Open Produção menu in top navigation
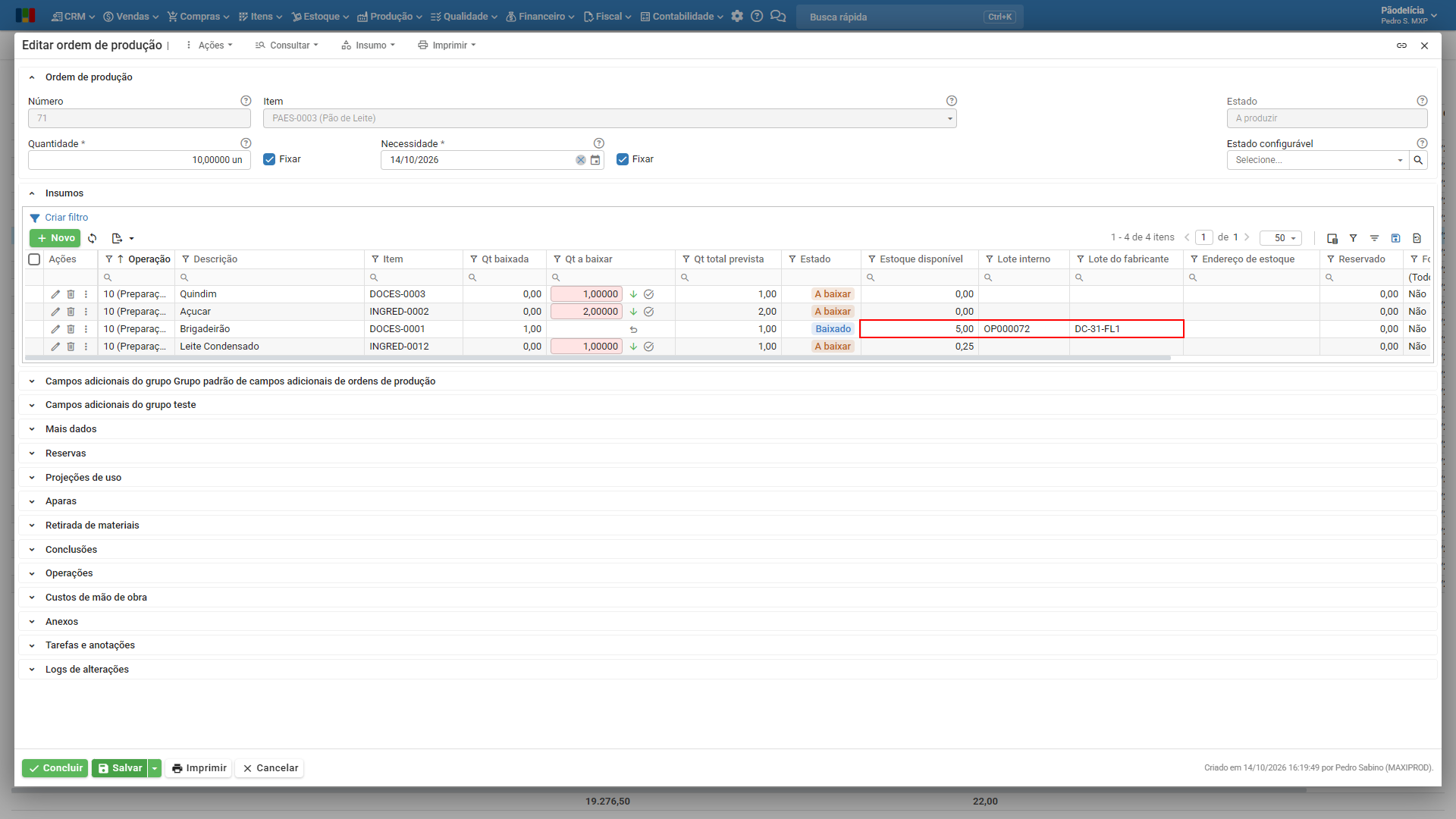 [390, 16]
